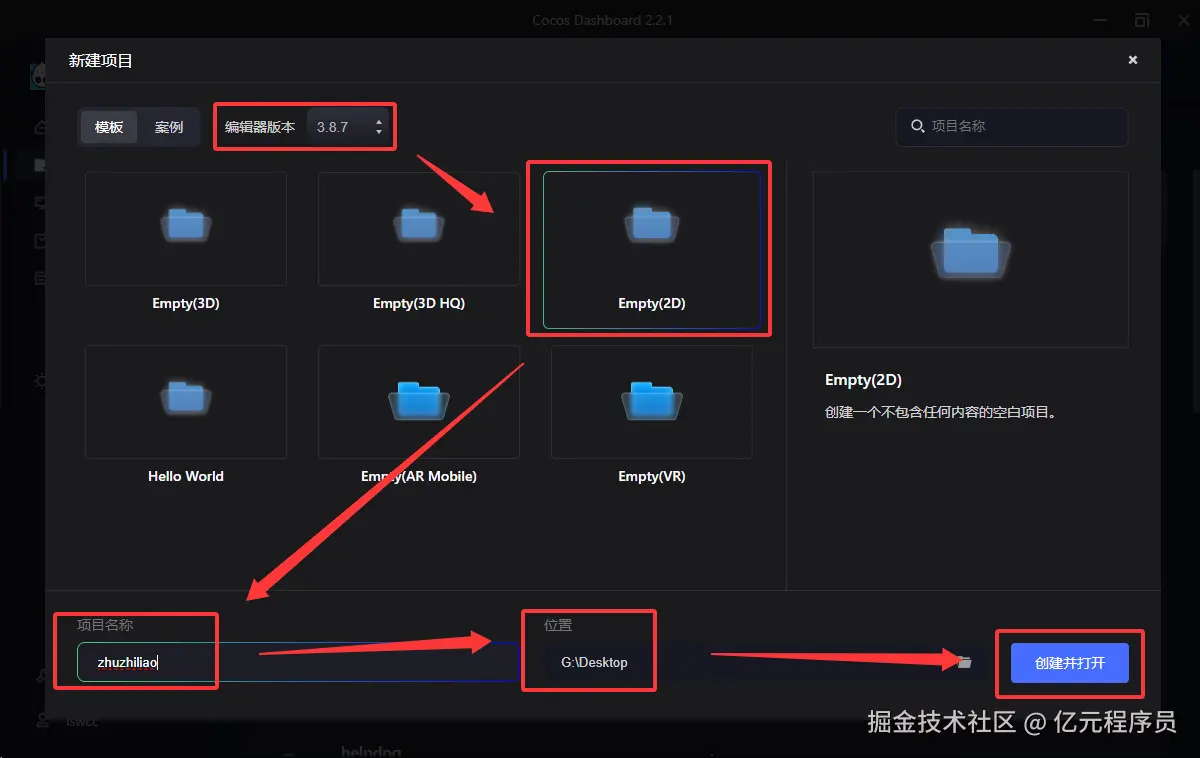Choose the Hello World template
Image resolution: width=1200 pixels, height=758 pixels.
[186, 416]
